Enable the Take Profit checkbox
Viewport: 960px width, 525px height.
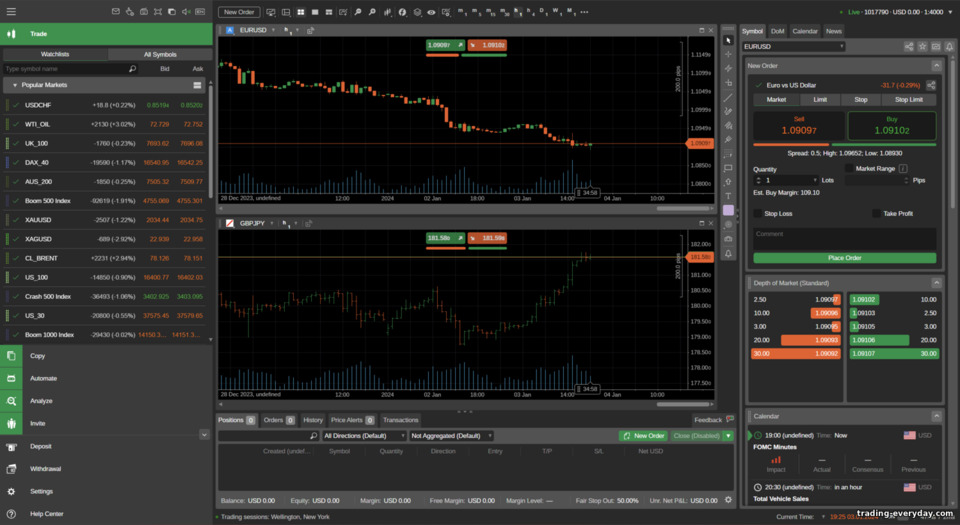click(876, 213)
